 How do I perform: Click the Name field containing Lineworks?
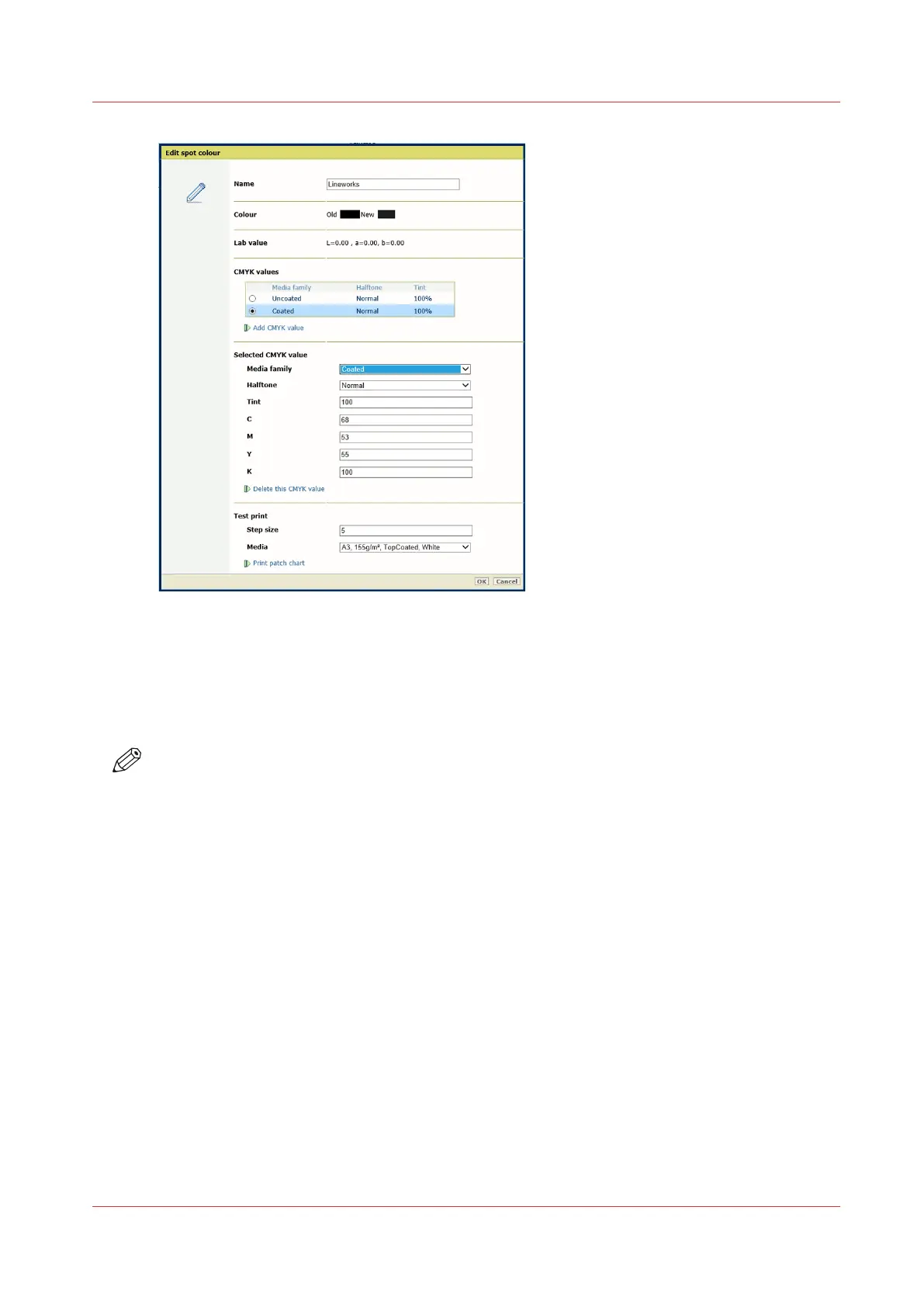pyautogui.click(x=393, y=185)
